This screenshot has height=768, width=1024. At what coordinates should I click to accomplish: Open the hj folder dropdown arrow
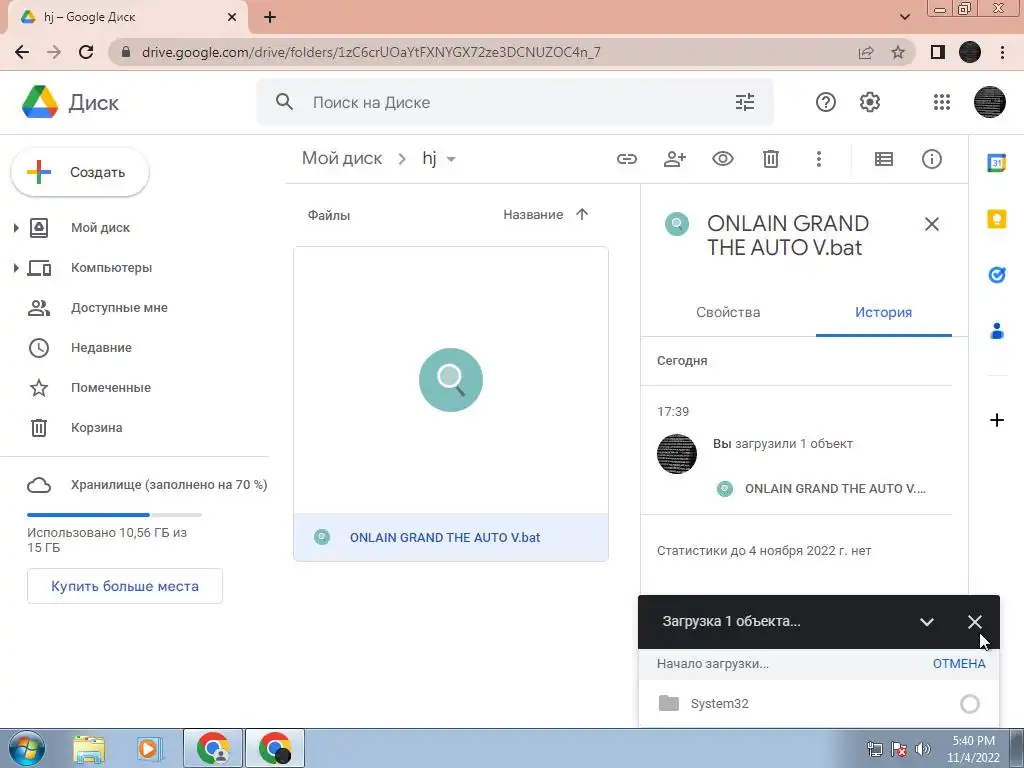(x=451, y=159)
